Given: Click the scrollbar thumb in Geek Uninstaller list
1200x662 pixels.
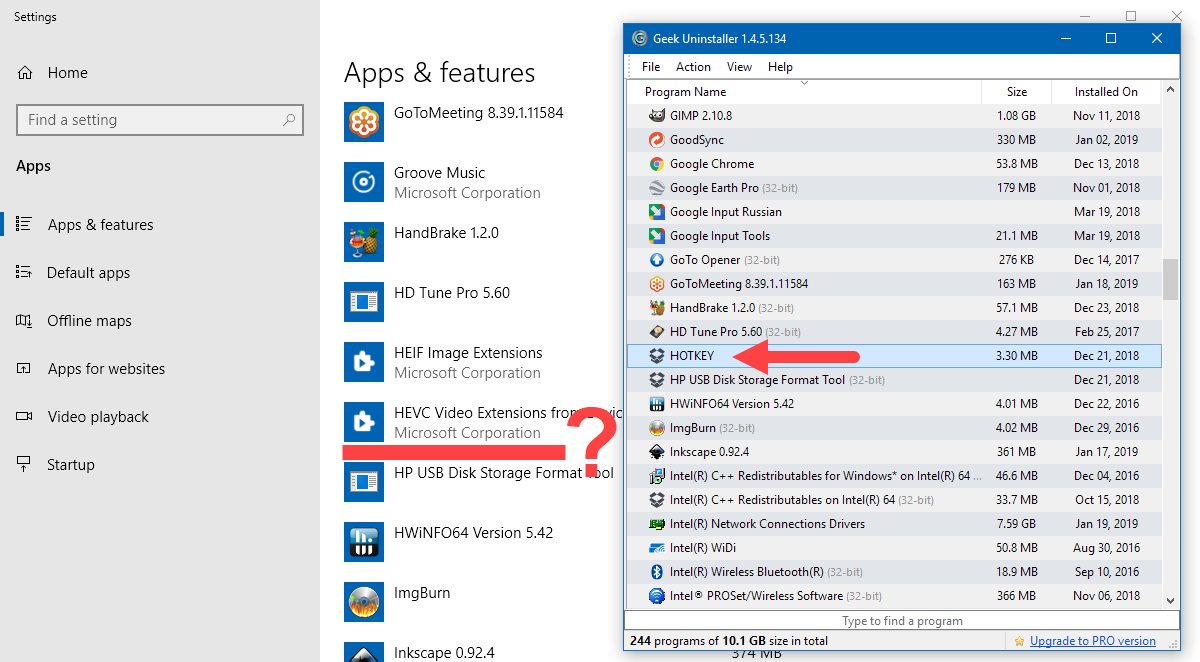Looking at the screenshot, I should coord(1170,279).
